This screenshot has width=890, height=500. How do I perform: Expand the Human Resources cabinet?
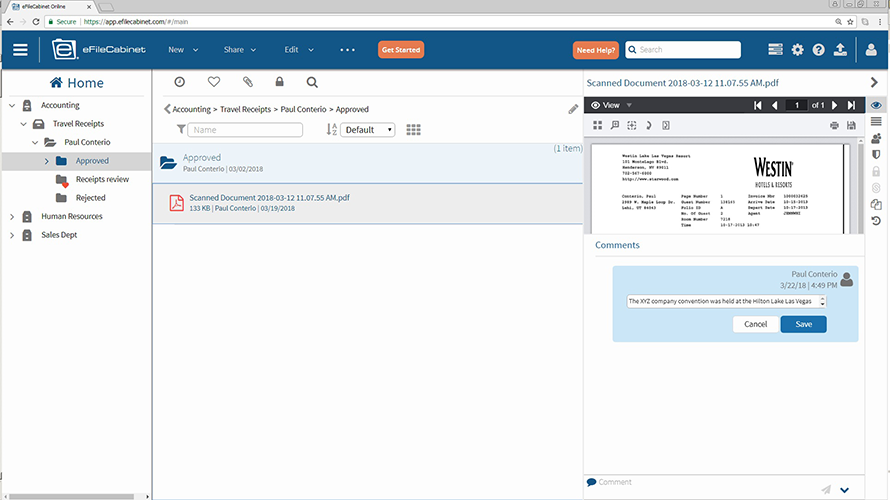12,216
